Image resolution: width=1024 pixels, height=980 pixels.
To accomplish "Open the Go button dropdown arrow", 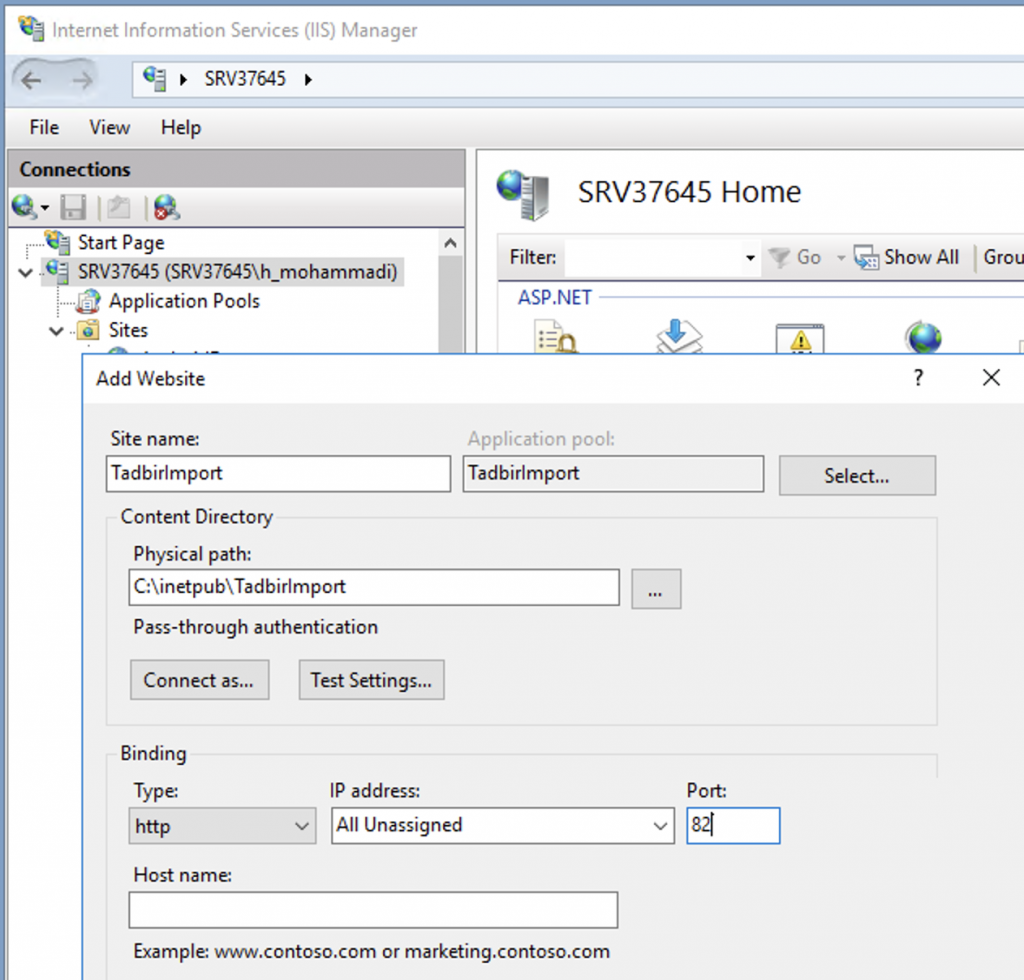I will [x=840, y=258].
